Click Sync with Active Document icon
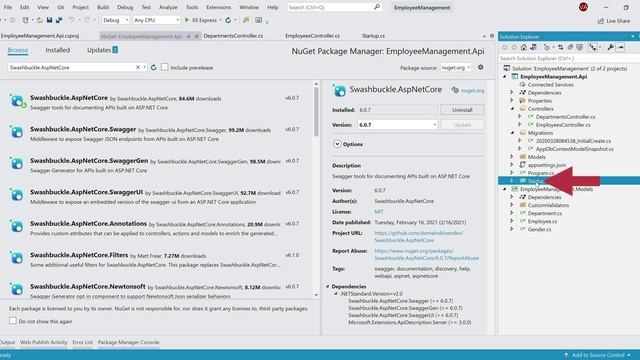The image size is (640, 360). [x=561, y=47]
